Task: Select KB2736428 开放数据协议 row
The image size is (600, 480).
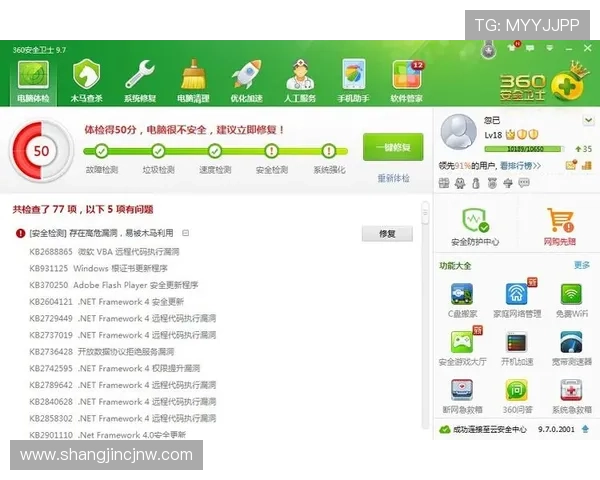Action: tap(101, 352)
